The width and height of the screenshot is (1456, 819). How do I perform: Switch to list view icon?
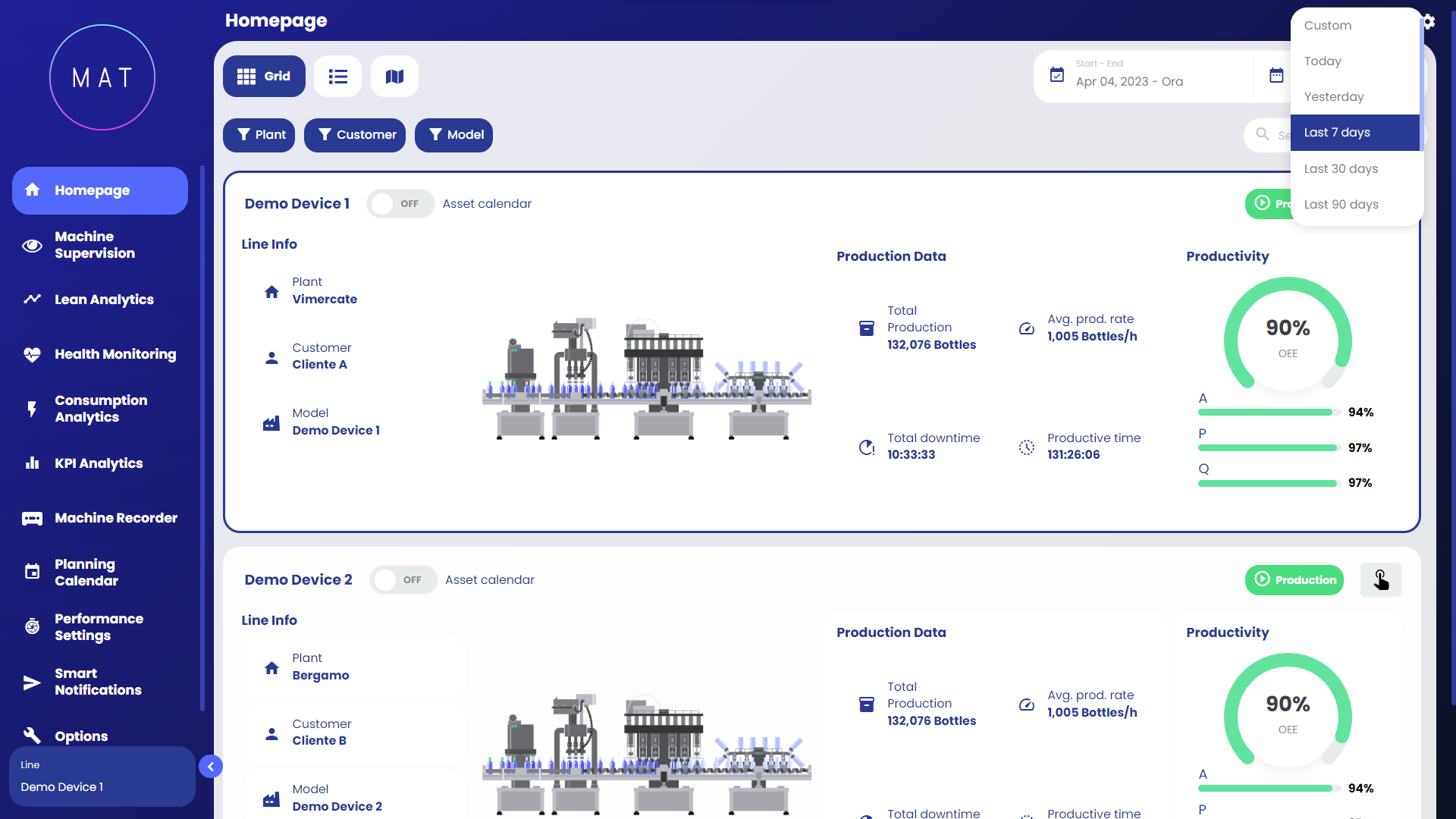tap(337, 77)
